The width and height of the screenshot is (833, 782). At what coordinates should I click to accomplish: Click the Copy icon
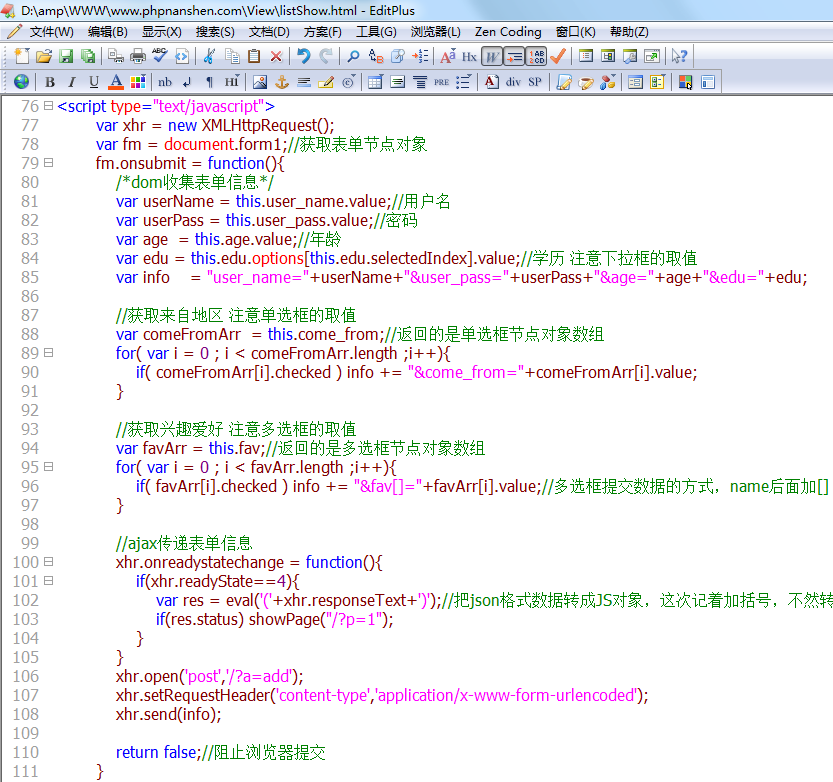point(232,56)
